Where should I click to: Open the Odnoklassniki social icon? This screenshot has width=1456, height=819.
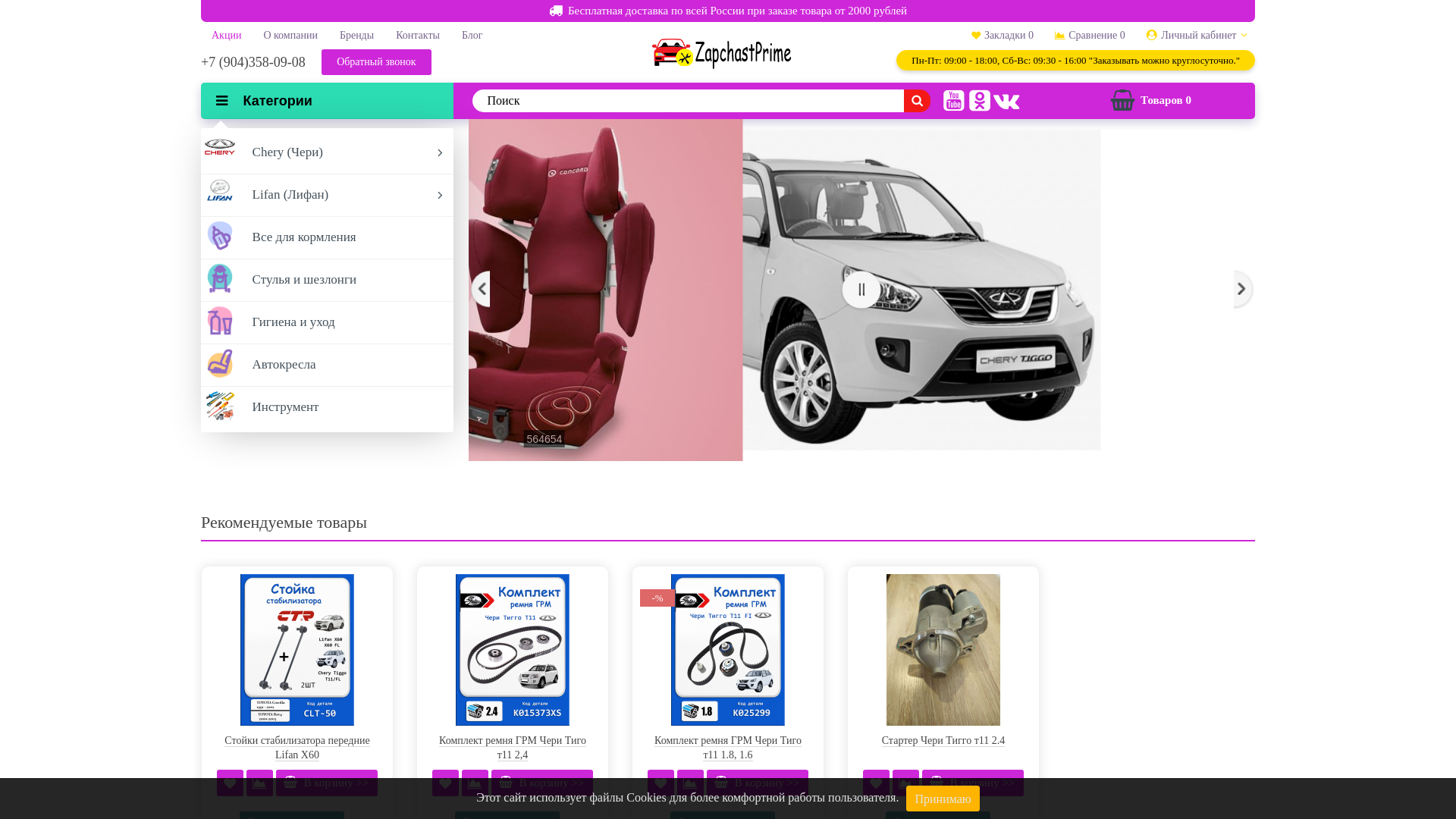click(980, 100)
